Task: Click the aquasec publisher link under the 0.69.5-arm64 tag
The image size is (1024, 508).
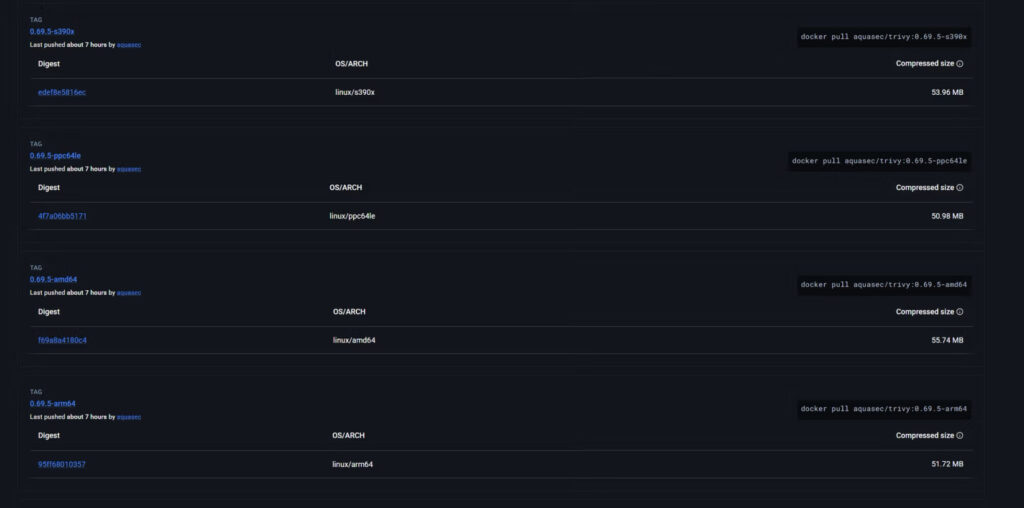Action: [x=129, y=417]
